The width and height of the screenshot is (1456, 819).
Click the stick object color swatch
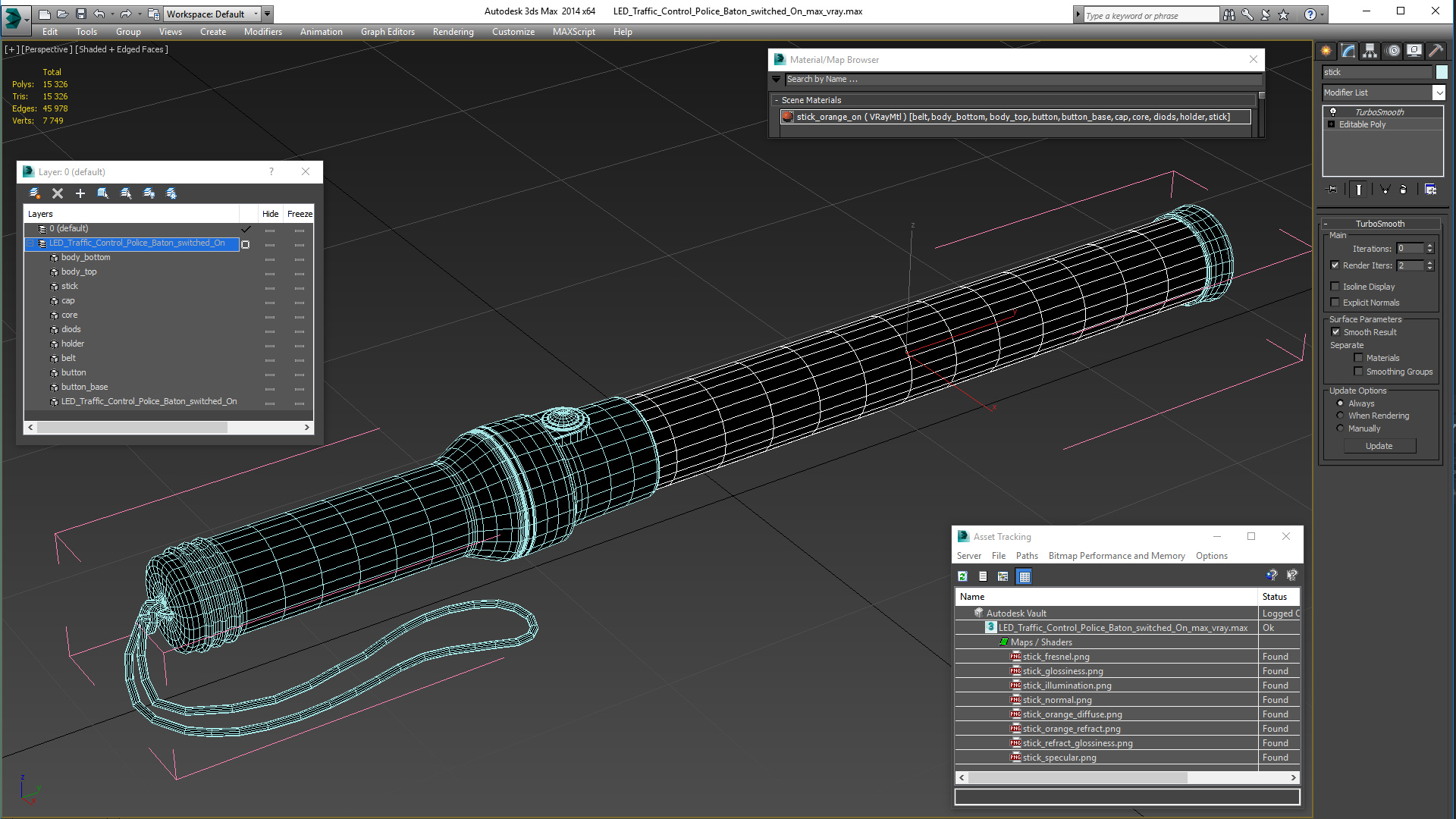(x=1442, y=72)
